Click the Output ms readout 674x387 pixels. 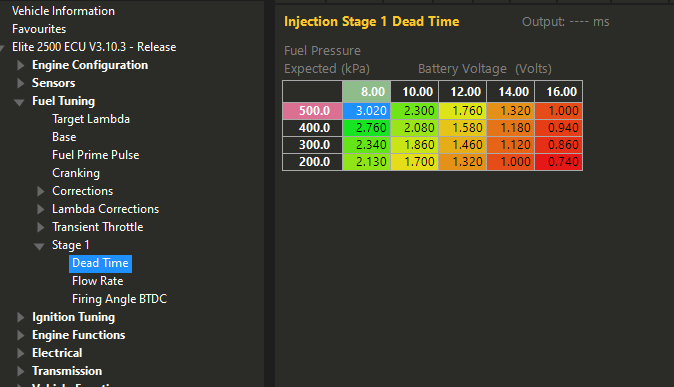point(565,22)
